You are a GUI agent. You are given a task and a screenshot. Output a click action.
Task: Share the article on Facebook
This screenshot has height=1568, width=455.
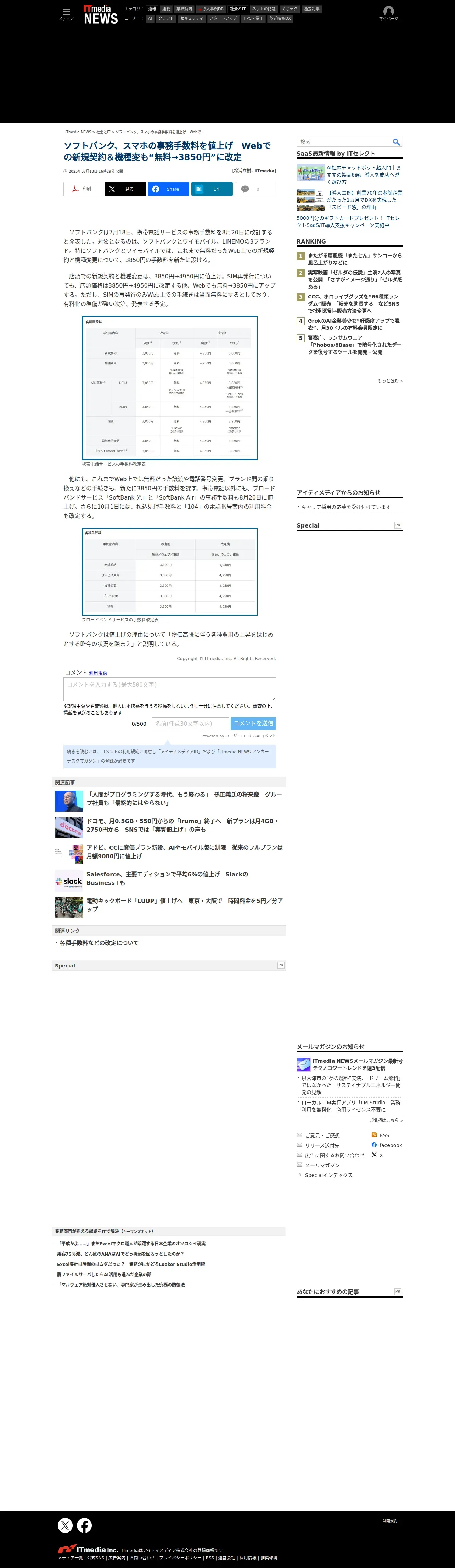coord(168,189)
